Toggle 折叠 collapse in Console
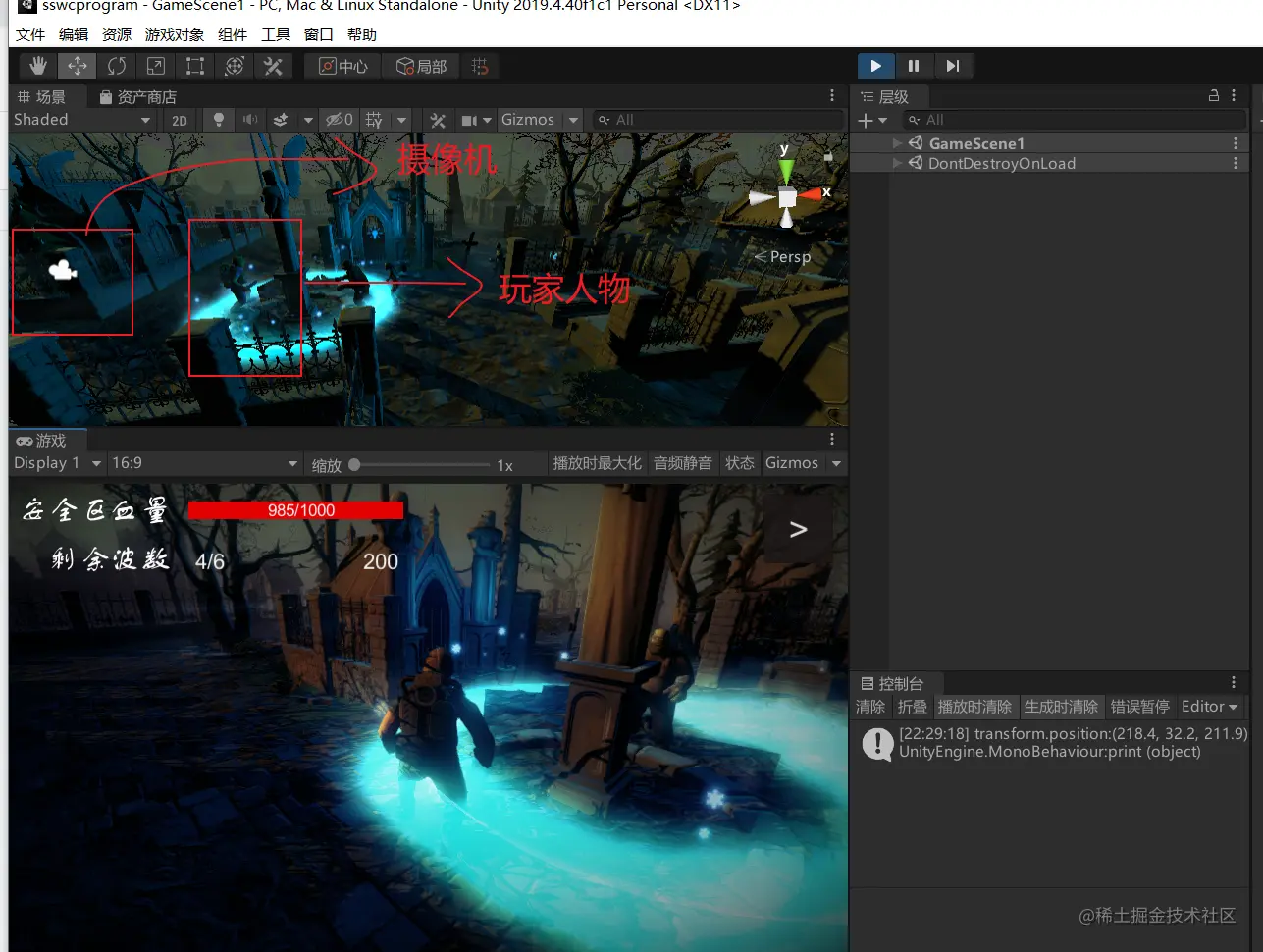 pos(913,707)
